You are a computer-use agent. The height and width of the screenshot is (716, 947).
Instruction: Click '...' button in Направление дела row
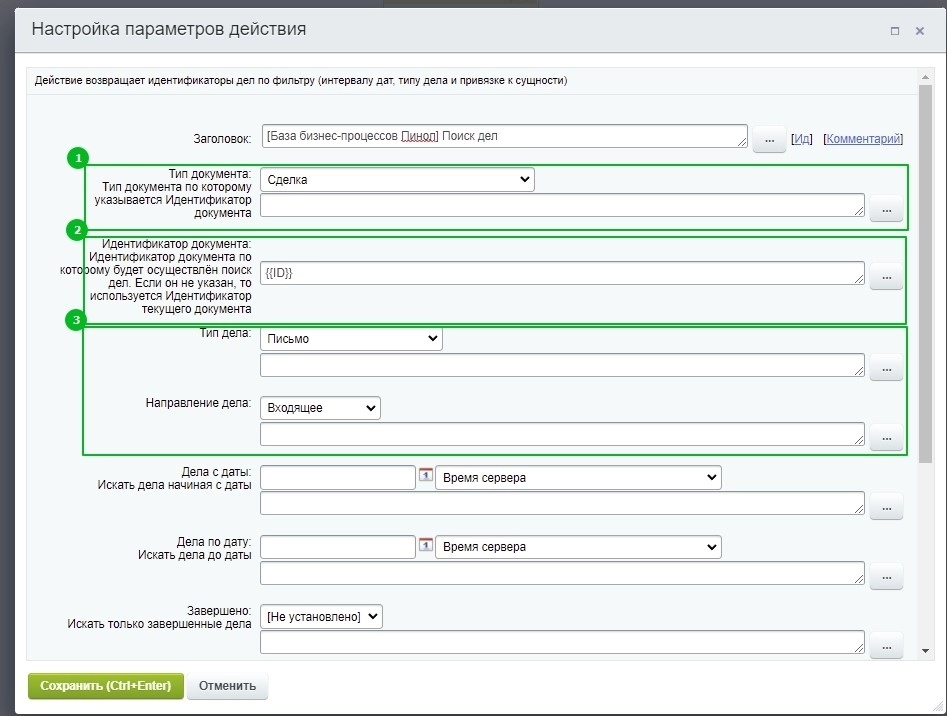tap(886, 437)
